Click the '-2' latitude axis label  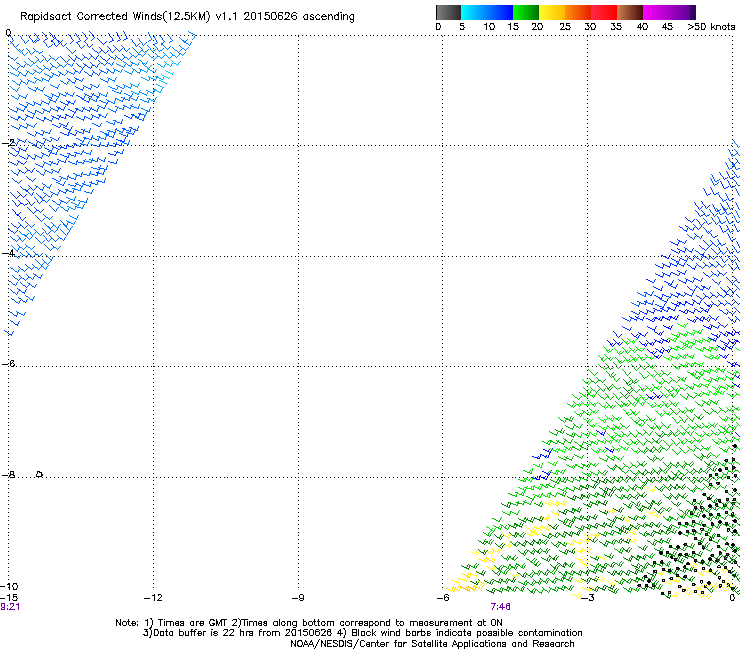8,142
